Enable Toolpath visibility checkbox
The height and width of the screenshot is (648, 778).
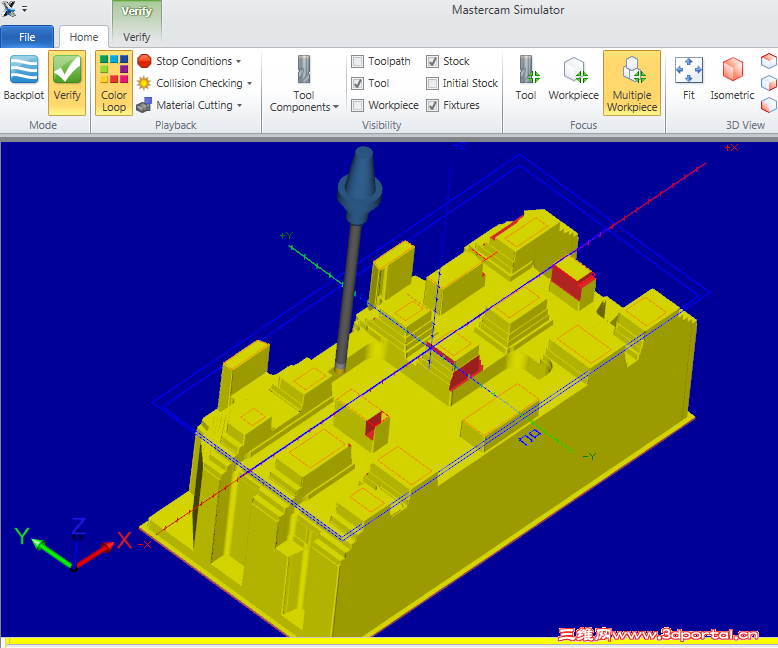[x=357, y=62]
